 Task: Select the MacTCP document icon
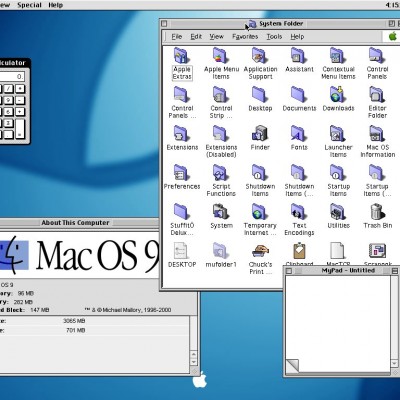pyautogui.click(x=337, y=250)
